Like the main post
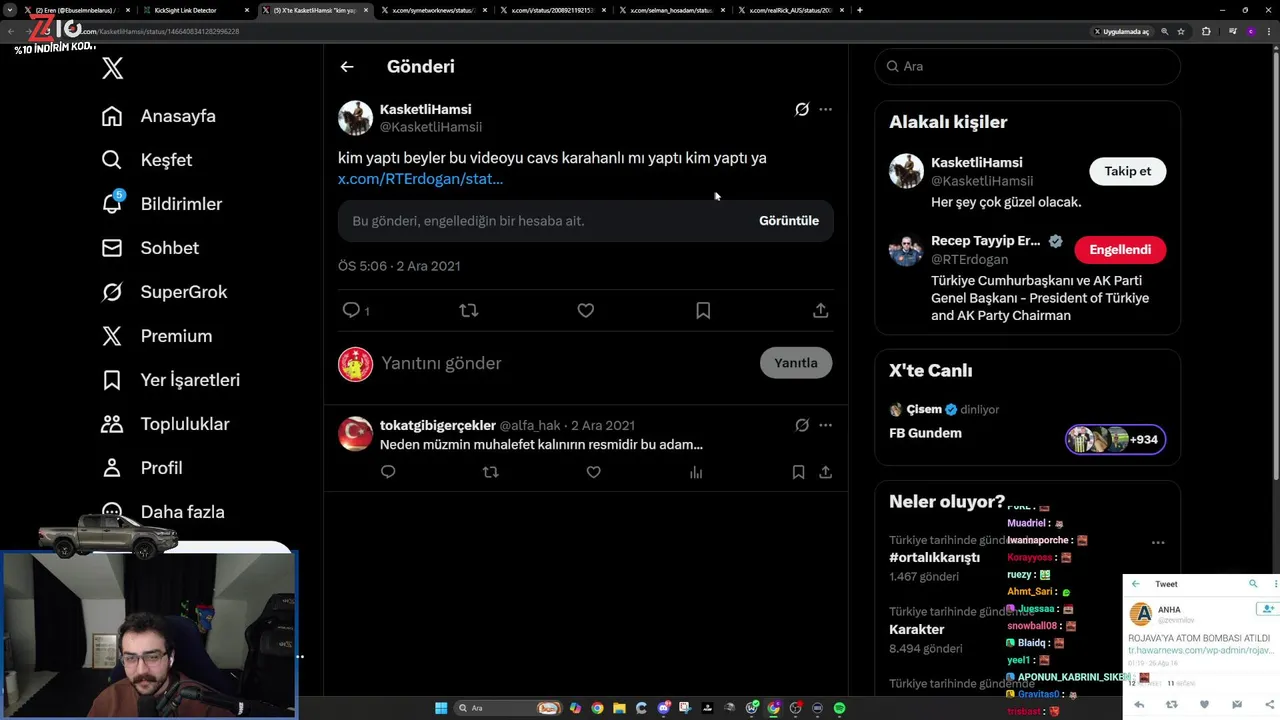 click(586, 311)
